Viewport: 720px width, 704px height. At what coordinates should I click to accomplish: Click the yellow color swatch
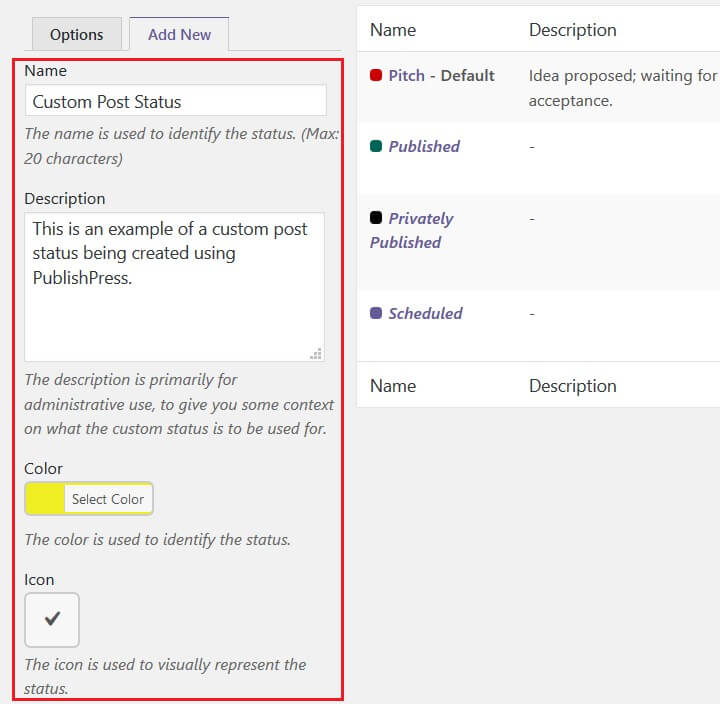coord(45,499)
